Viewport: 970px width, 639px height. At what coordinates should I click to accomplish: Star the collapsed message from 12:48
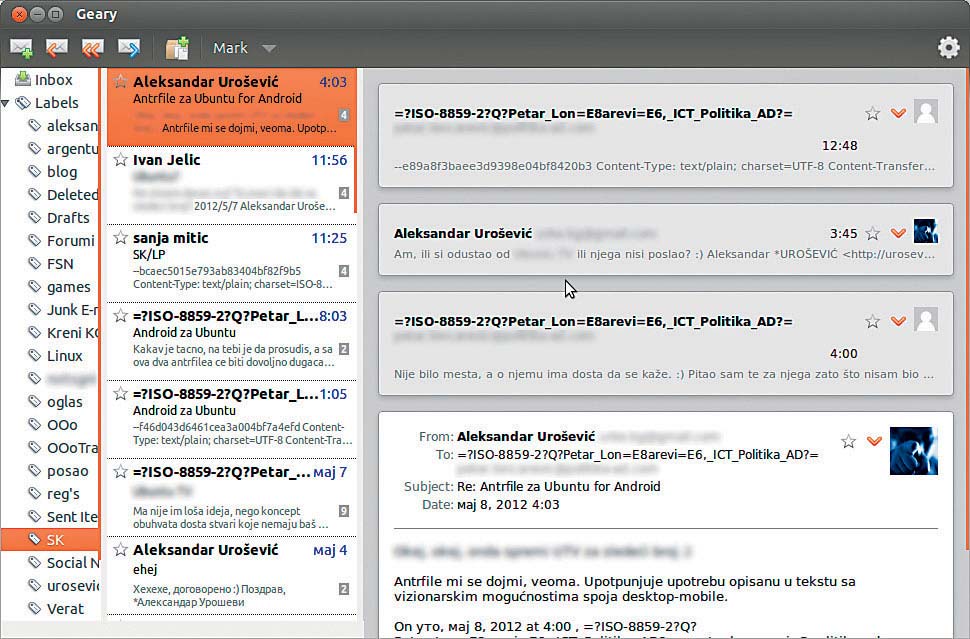click(873, 113)
